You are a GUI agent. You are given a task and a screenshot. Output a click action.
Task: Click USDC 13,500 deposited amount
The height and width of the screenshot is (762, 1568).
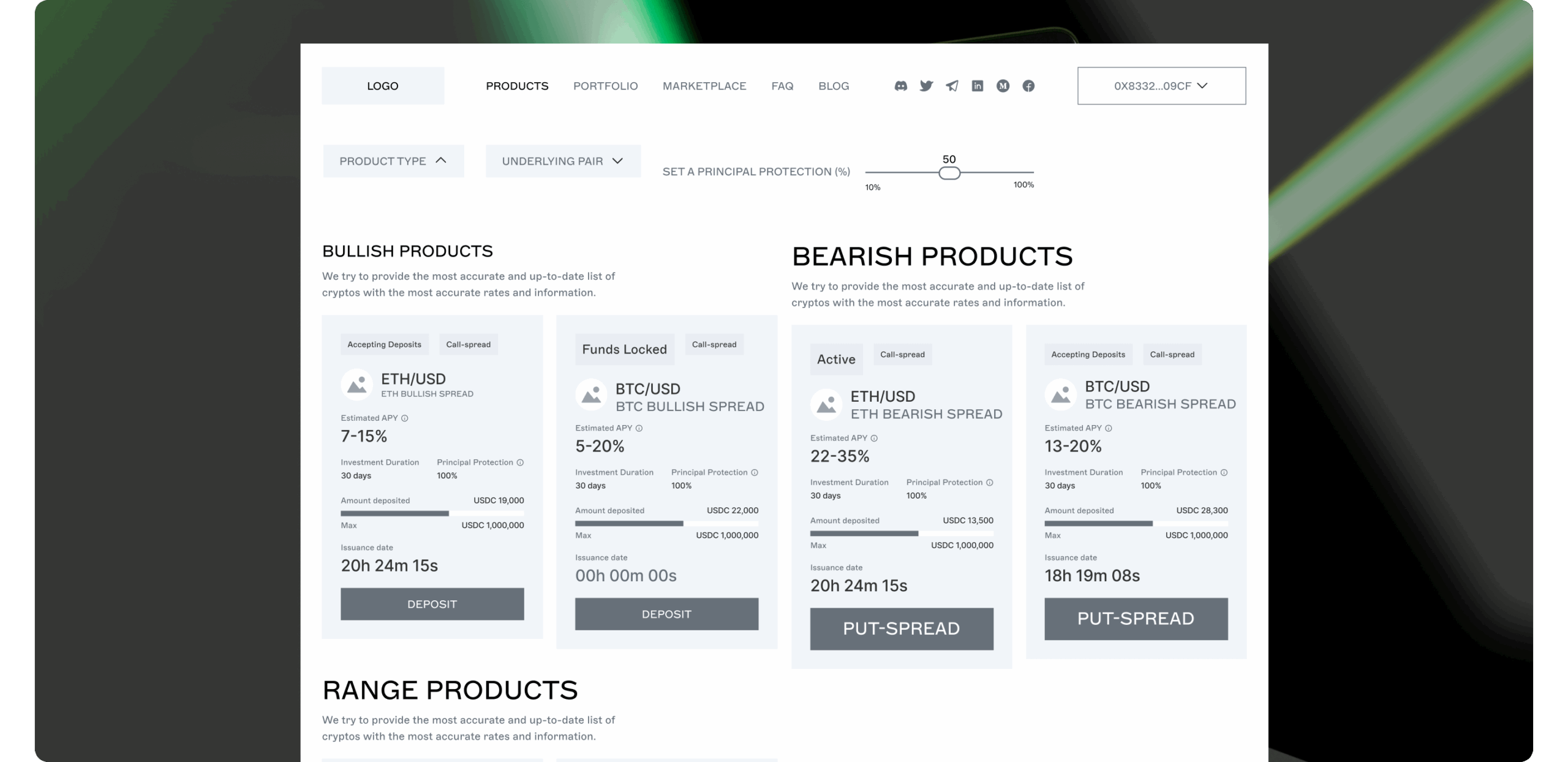pos(968,520)
